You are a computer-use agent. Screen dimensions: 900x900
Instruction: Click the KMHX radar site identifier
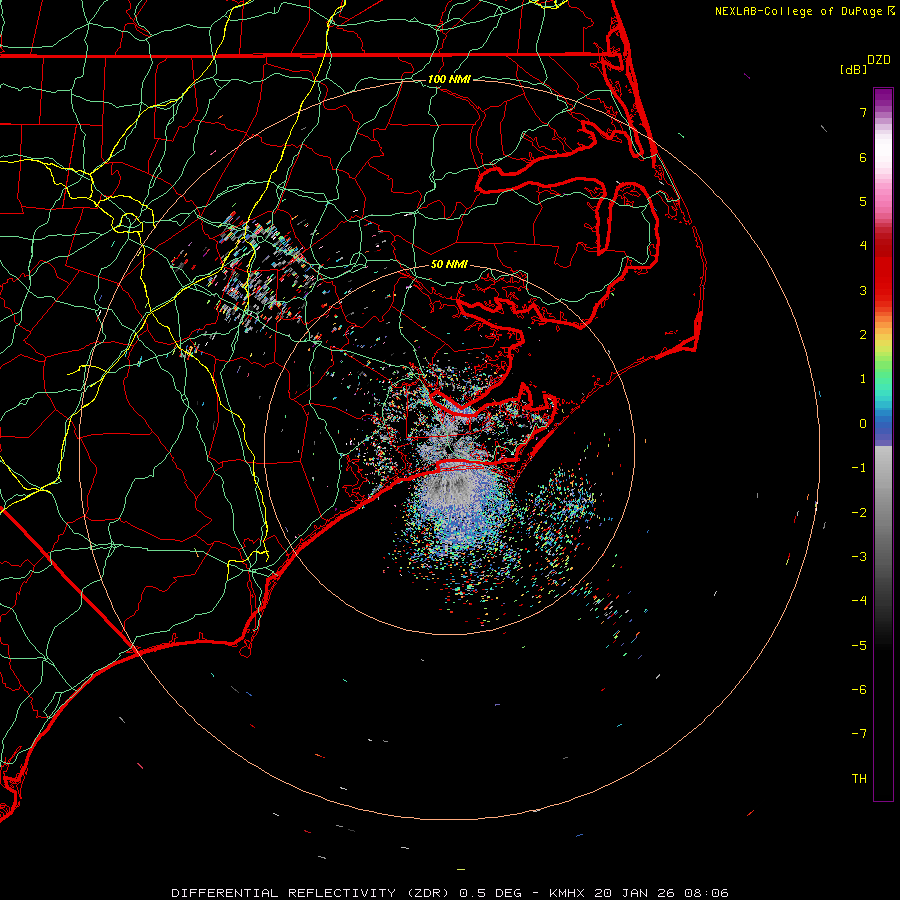tap(568, 893)
